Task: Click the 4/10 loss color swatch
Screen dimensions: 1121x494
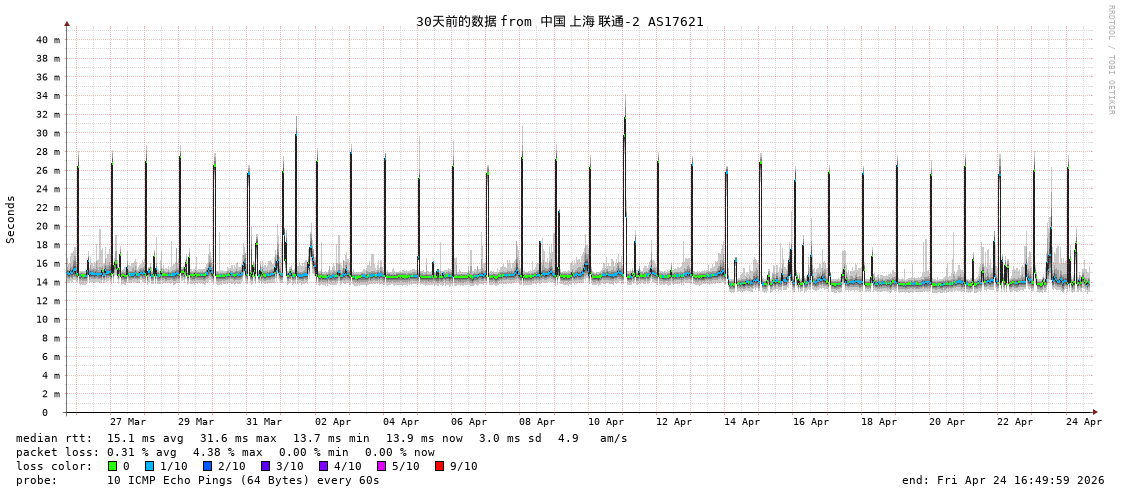Action: 324,466
